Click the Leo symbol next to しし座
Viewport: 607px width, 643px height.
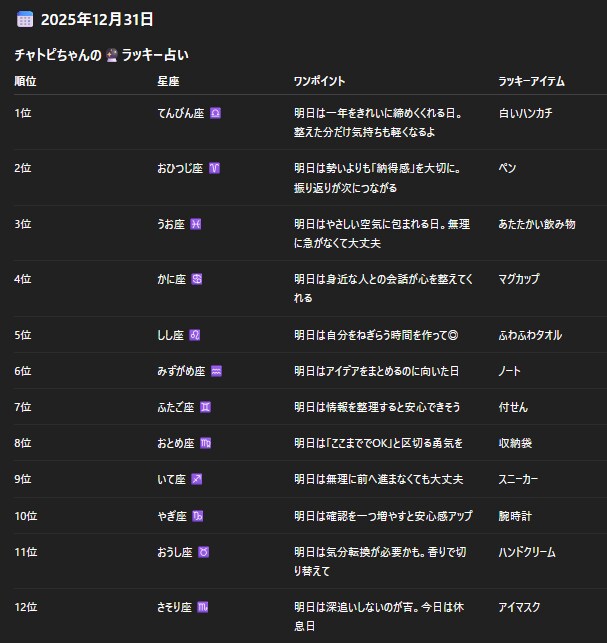click(194, 334)
